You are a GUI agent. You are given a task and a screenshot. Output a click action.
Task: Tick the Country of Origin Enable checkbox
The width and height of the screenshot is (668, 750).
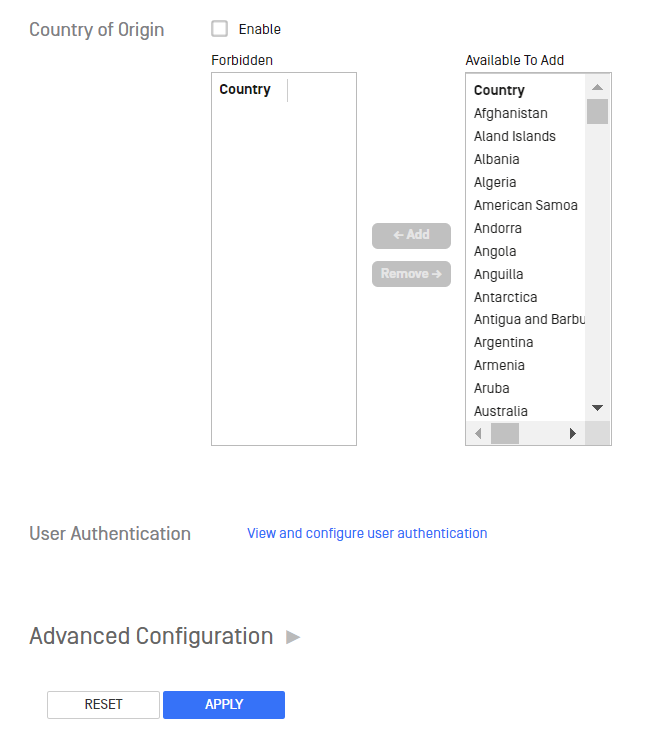click(x=219, y=29)
